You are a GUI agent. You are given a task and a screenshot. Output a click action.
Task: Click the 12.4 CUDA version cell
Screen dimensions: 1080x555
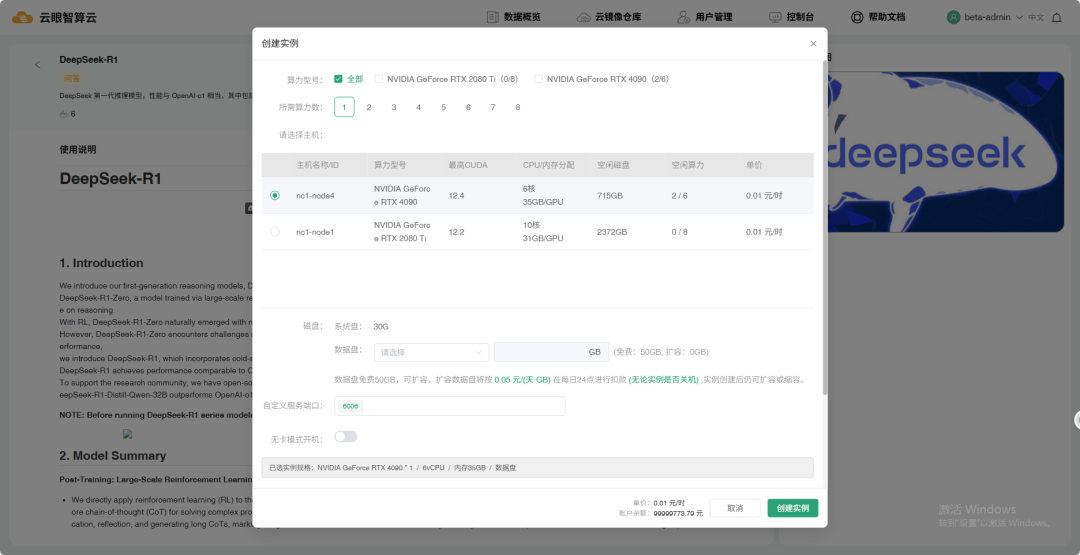pyautogui.click(x=456, y=196)
